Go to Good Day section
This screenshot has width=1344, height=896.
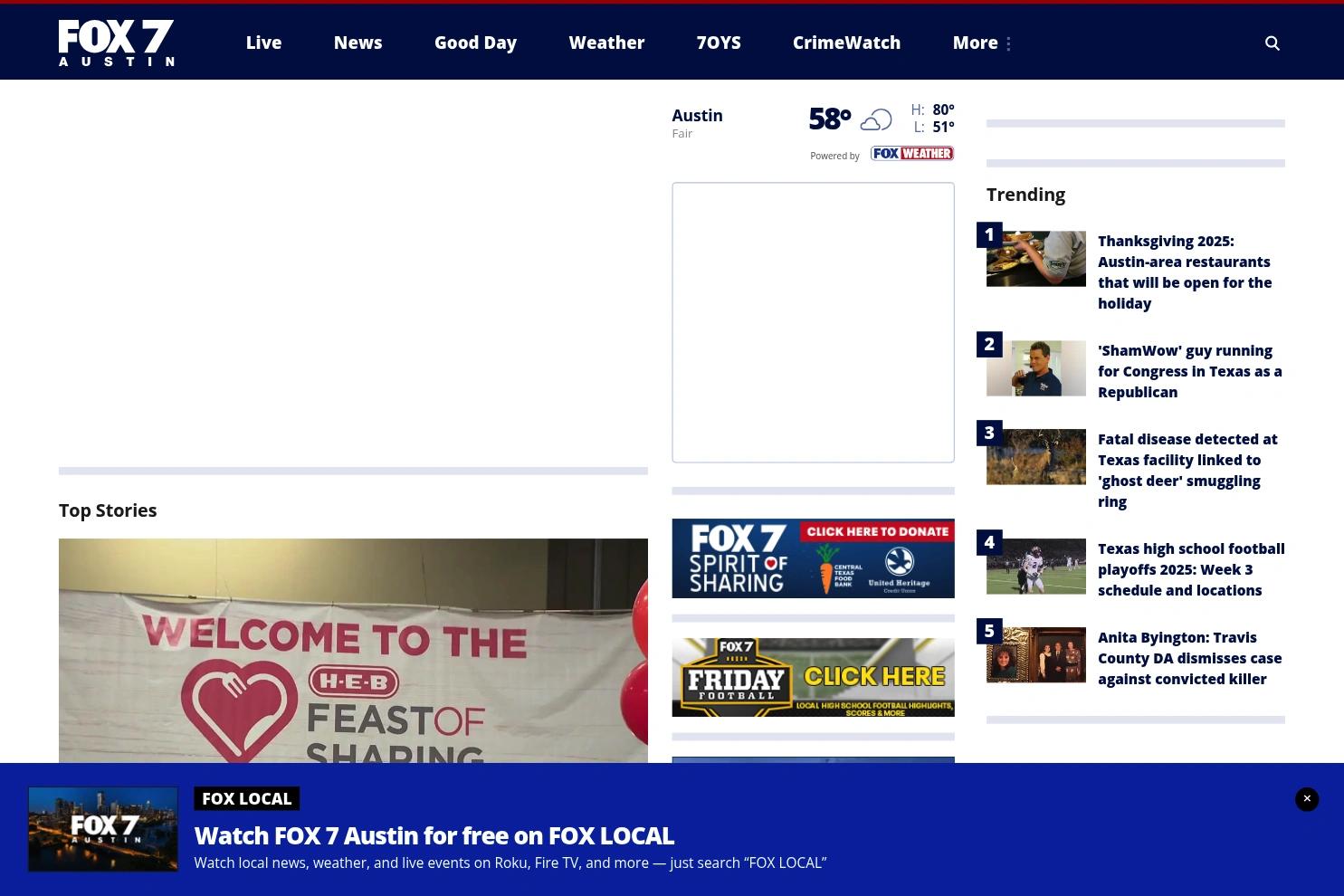click(x=475, y=43)
